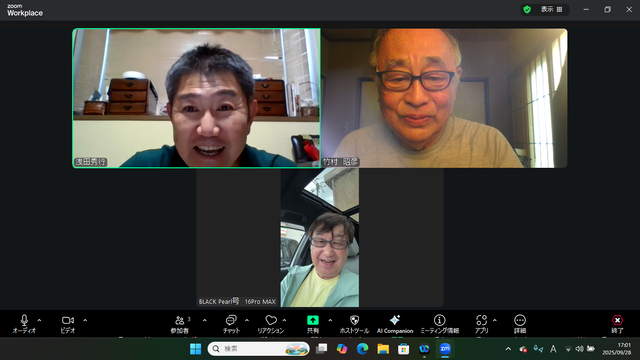Click the taskbar search box
640x360 pixels.
click(x=258, y=349)
